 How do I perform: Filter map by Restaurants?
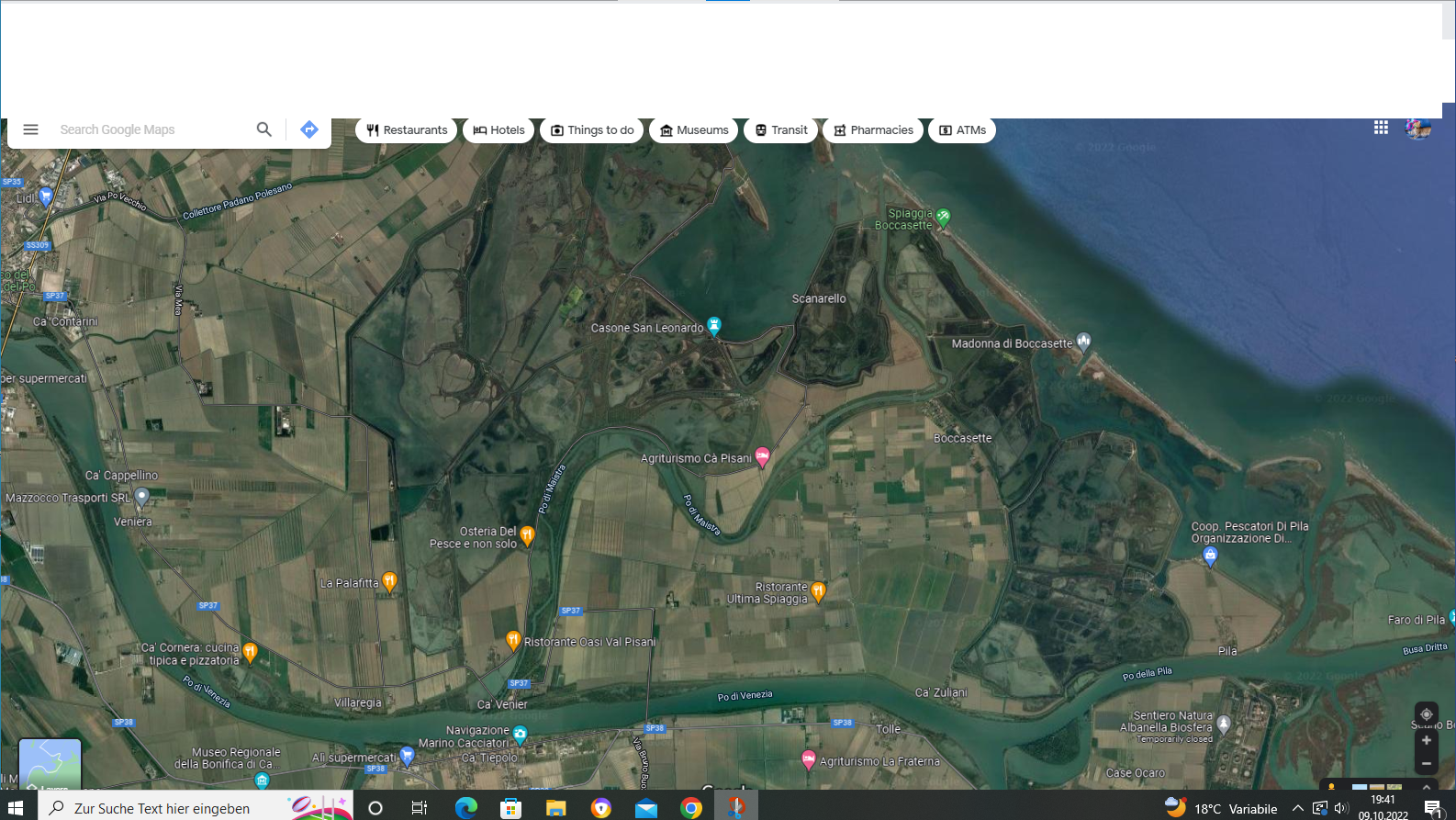coord(407,130)
